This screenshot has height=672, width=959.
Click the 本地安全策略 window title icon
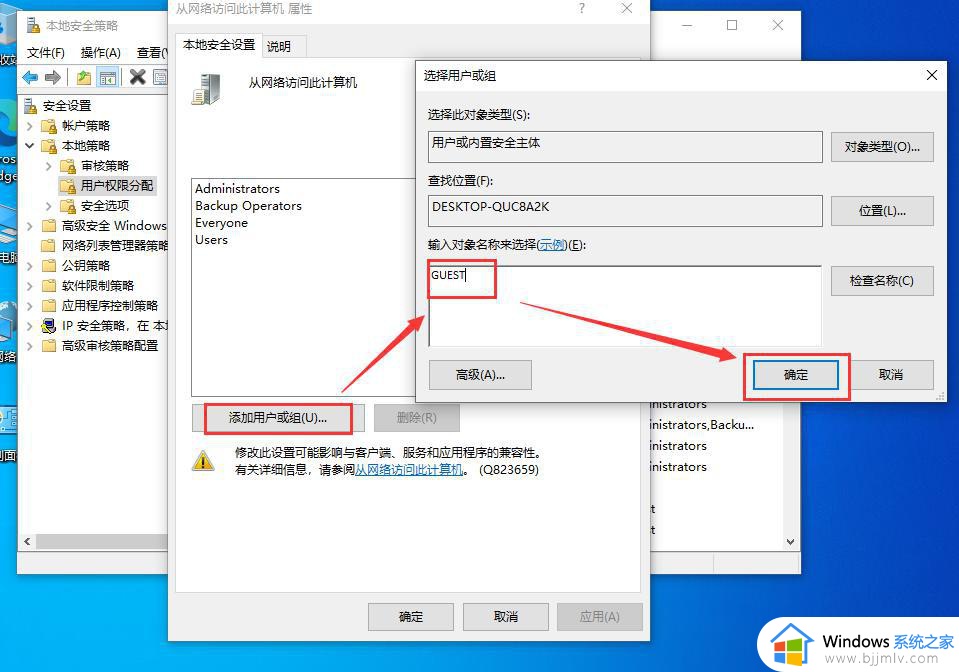[32, 25]
